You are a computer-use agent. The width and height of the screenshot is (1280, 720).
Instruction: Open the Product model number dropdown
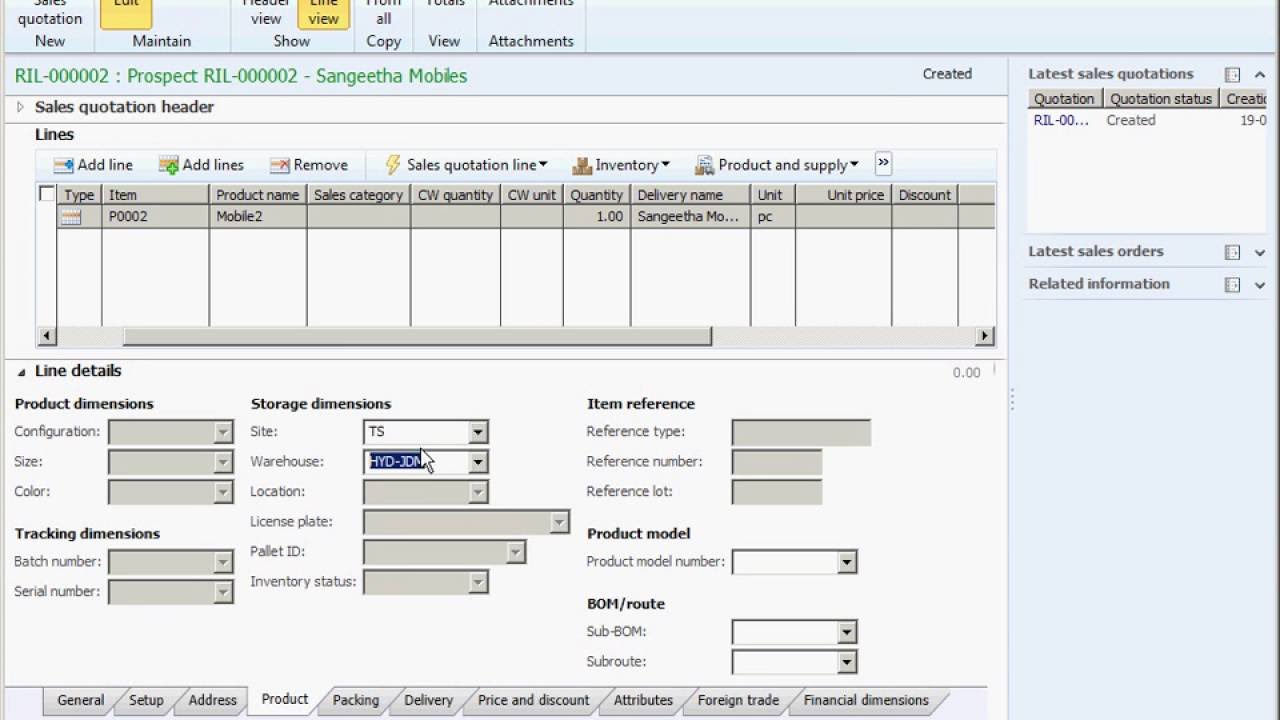(x=847, y=562)
